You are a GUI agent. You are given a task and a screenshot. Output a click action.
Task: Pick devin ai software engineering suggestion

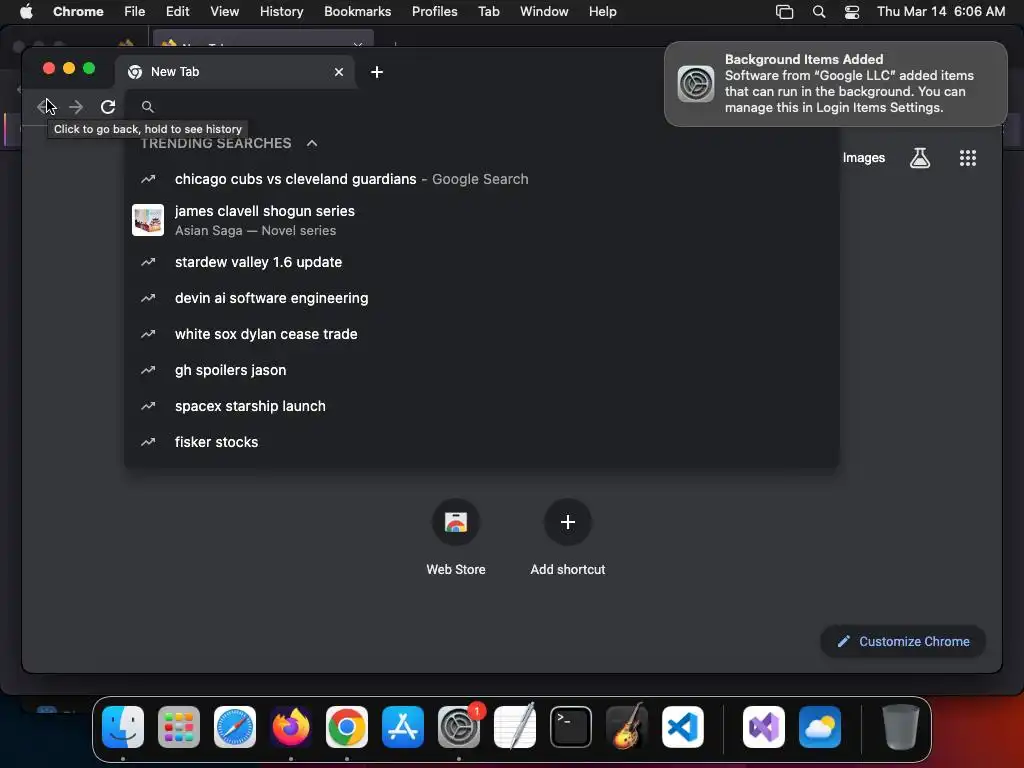coord(481,298)
